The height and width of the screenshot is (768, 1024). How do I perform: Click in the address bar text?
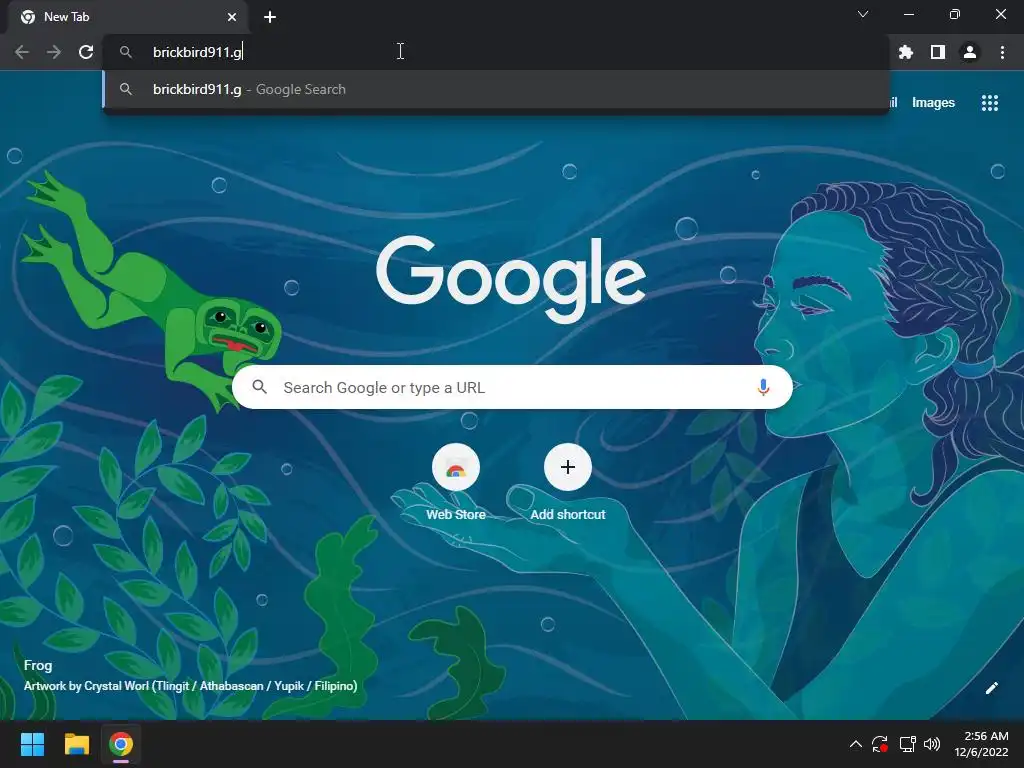tap(197, 52)
